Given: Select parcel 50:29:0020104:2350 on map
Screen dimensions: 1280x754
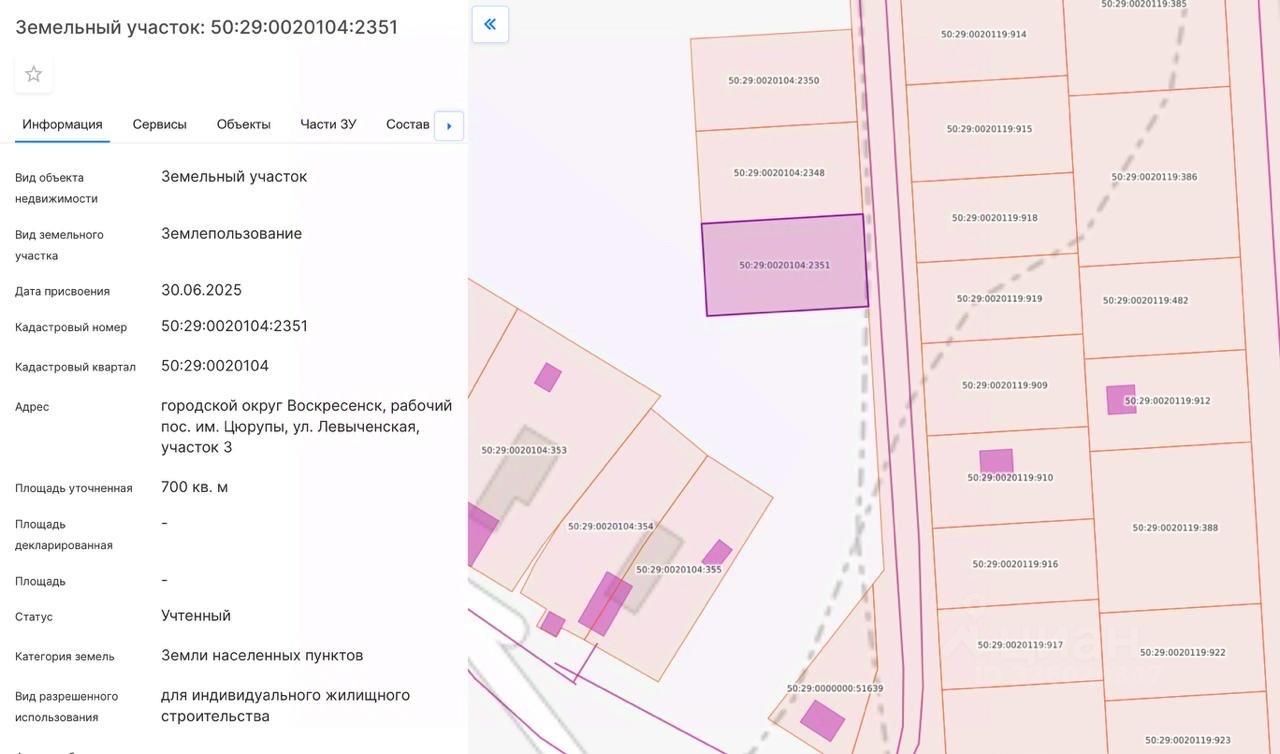Looking at the screenshot, I should (774, 80).
